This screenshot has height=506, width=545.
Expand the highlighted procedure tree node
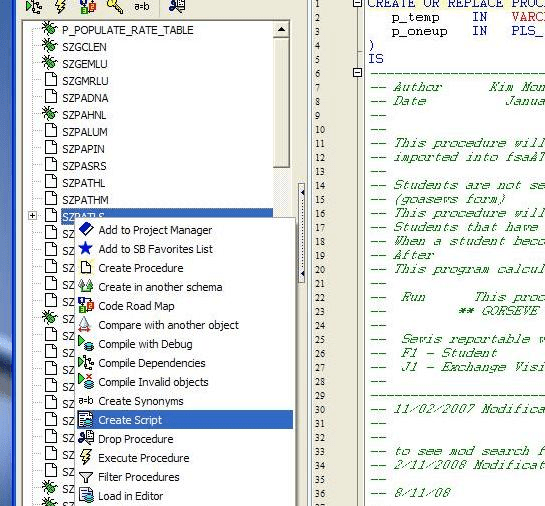point(32,216)
